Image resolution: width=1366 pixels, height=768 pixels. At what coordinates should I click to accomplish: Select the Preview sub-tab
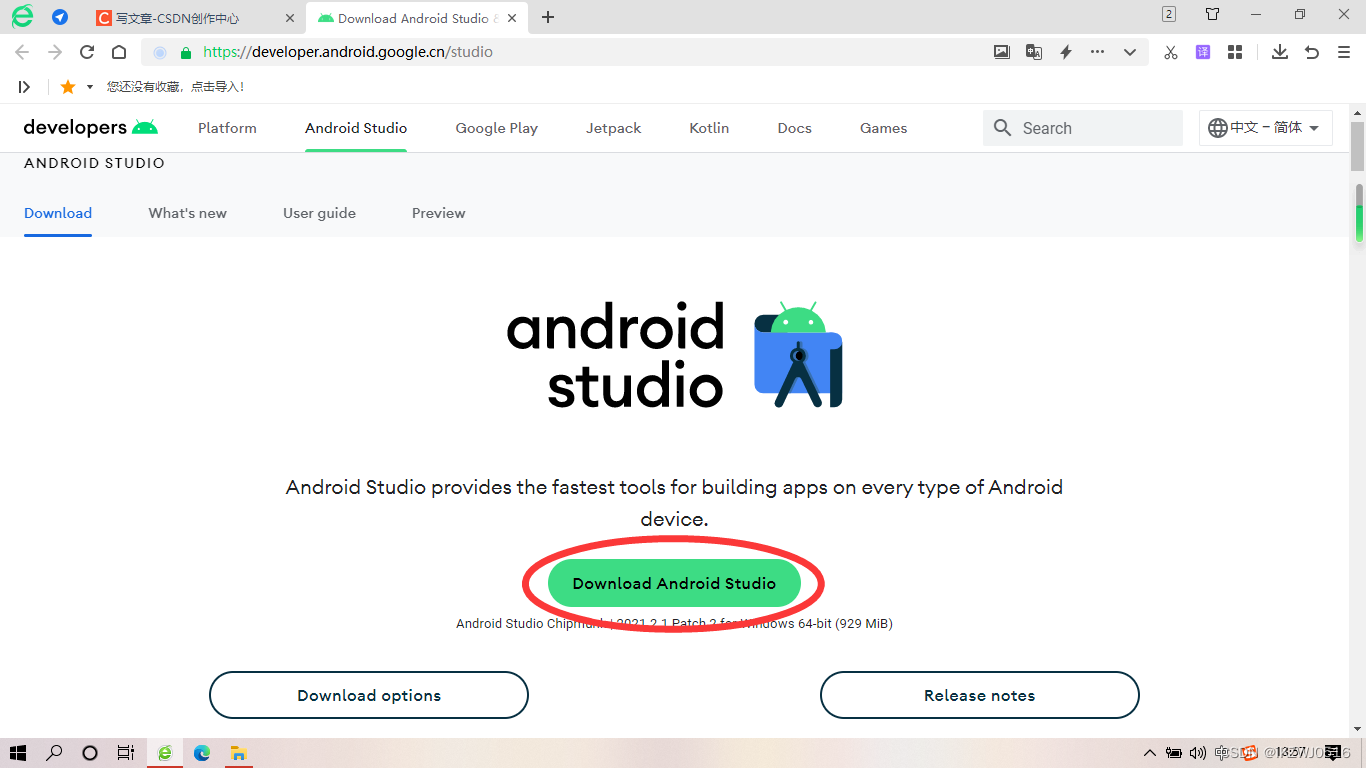point(439,213)
